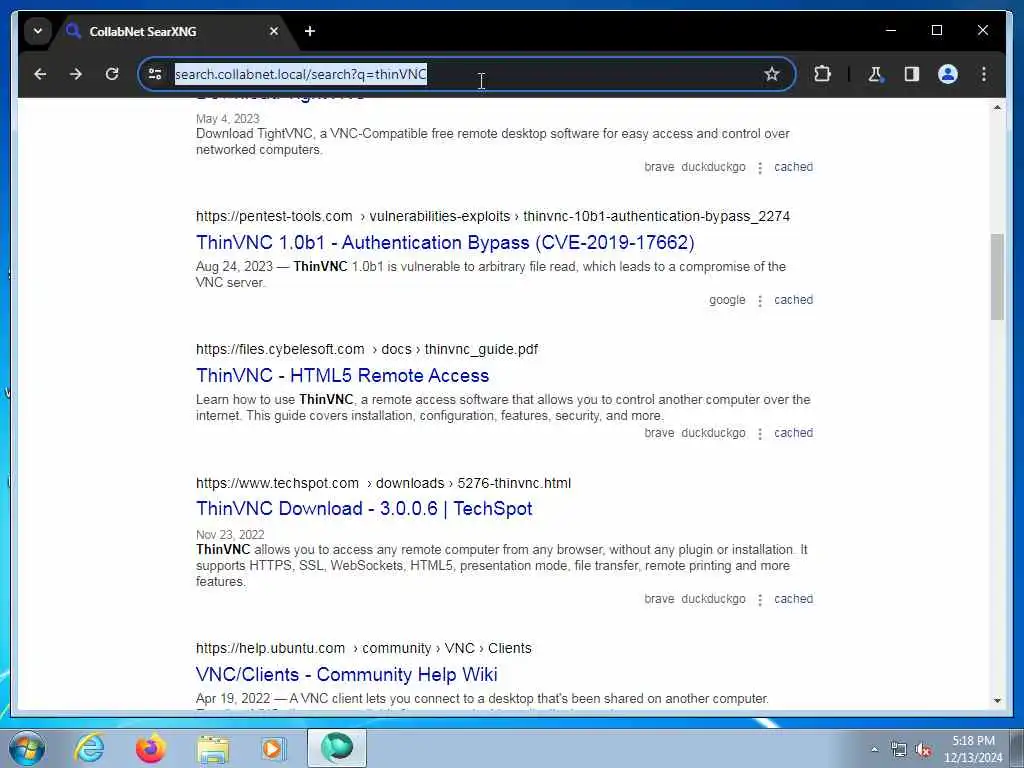The image size is (1024, 768).
Task: Expand options dots next to google engine
Action: (760, 300)
